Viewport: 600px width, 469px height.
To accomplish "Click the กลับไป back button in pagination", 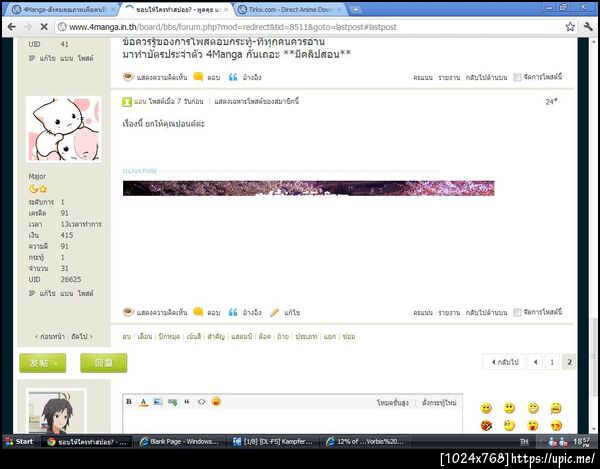I will click(x=504, y=362).
